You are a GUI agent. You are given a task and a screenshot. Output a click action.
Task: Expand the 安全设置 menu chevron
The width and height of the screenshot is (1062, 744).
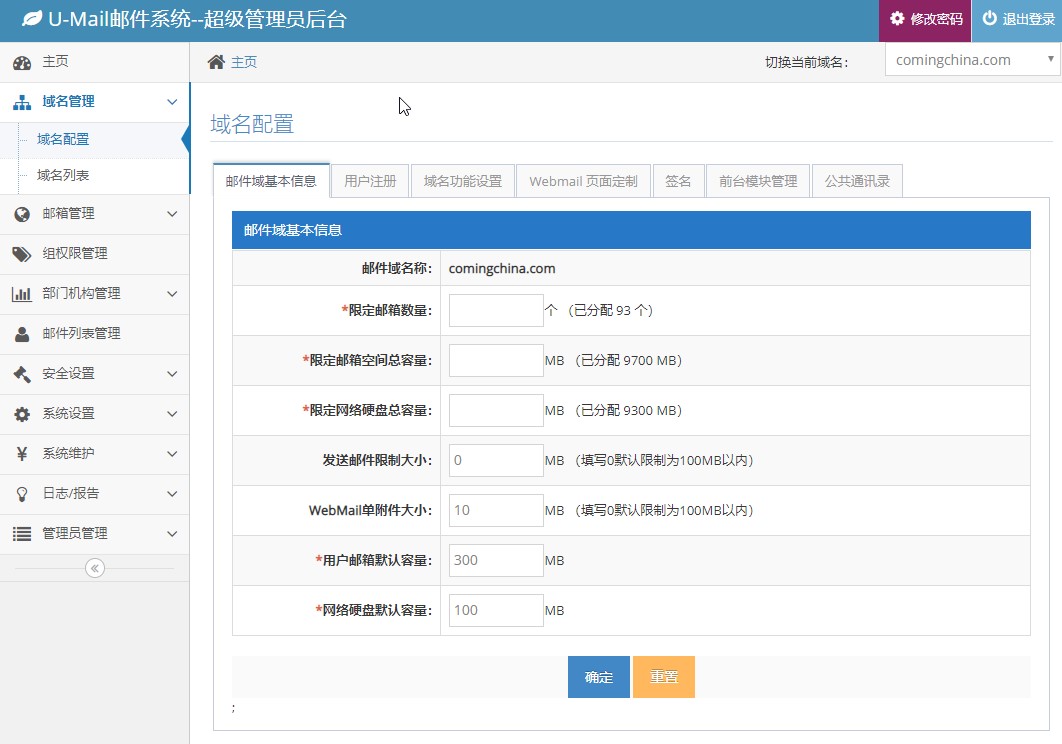[x=172, y=374]
